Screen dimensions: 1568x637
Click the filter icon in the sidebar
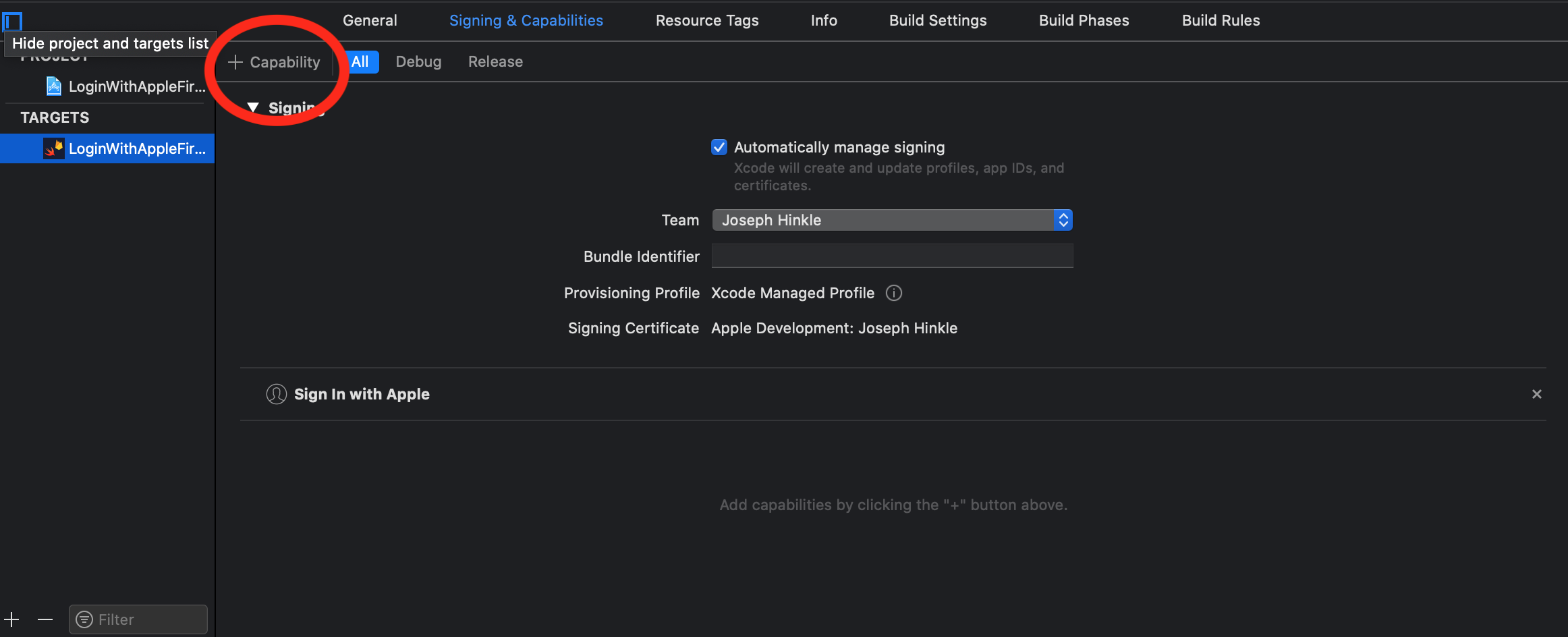[84, 619]
